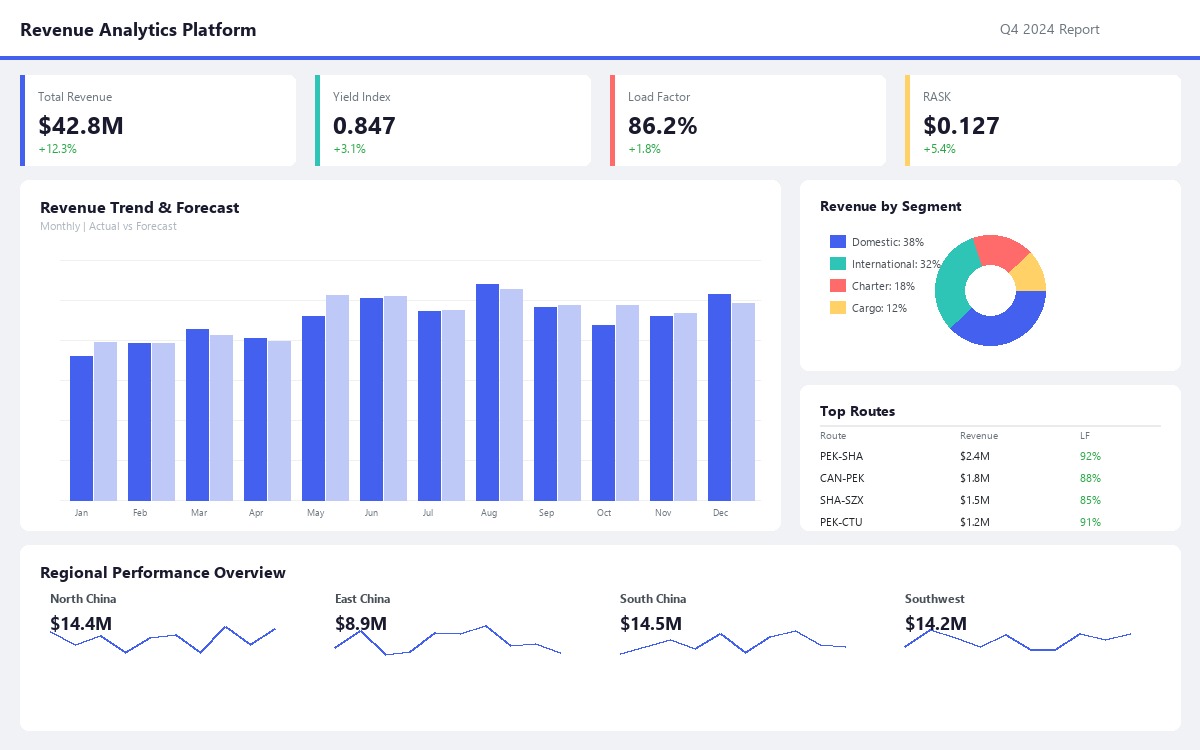Select the Charter legend color square
This screenshot has width=1200, height=750.
pyautogui.click(x=836, y=286)
